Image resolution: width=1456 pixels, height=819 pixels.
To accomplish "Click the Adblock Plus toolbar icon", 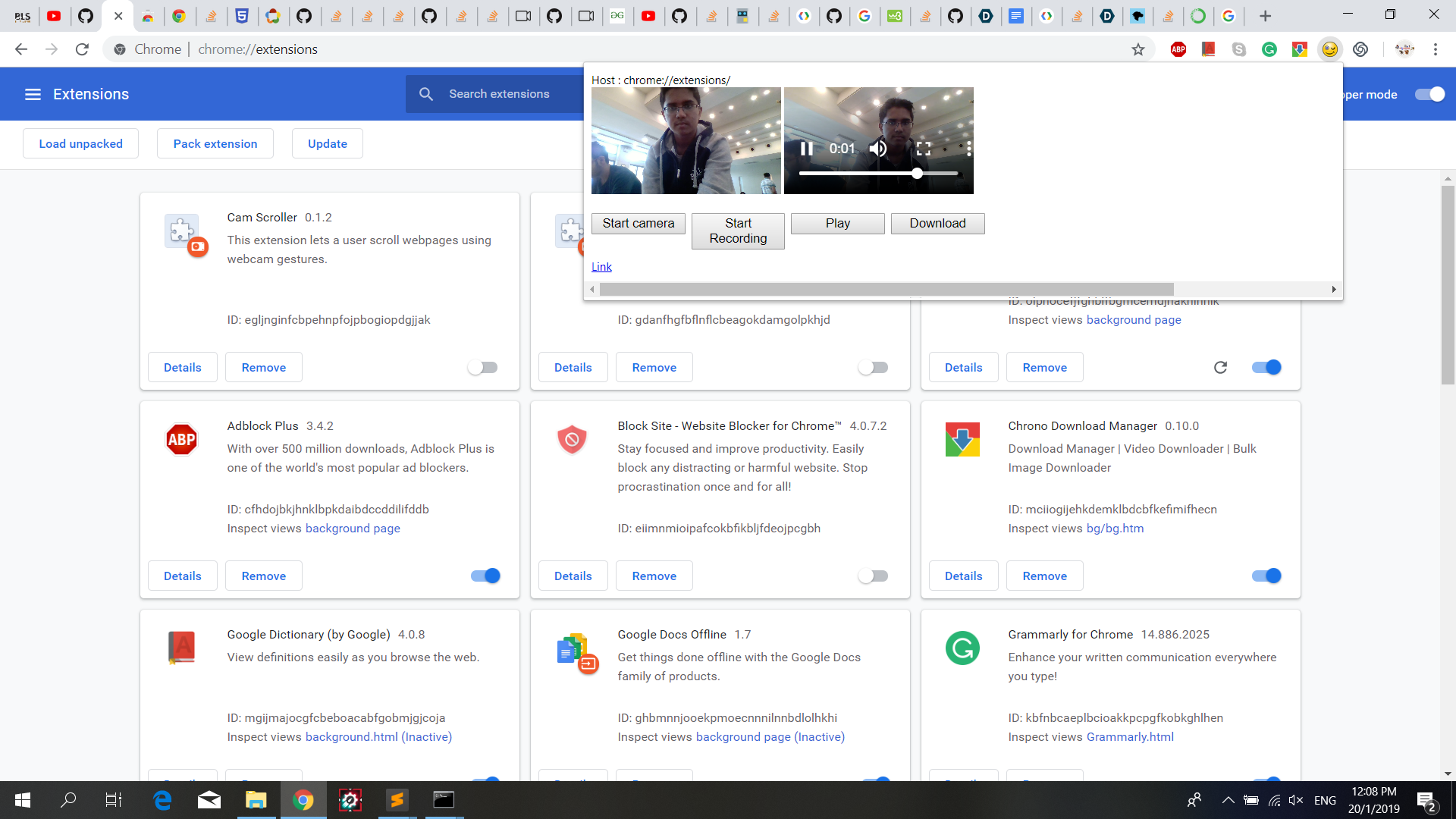I will click(x=1178, y=49).
